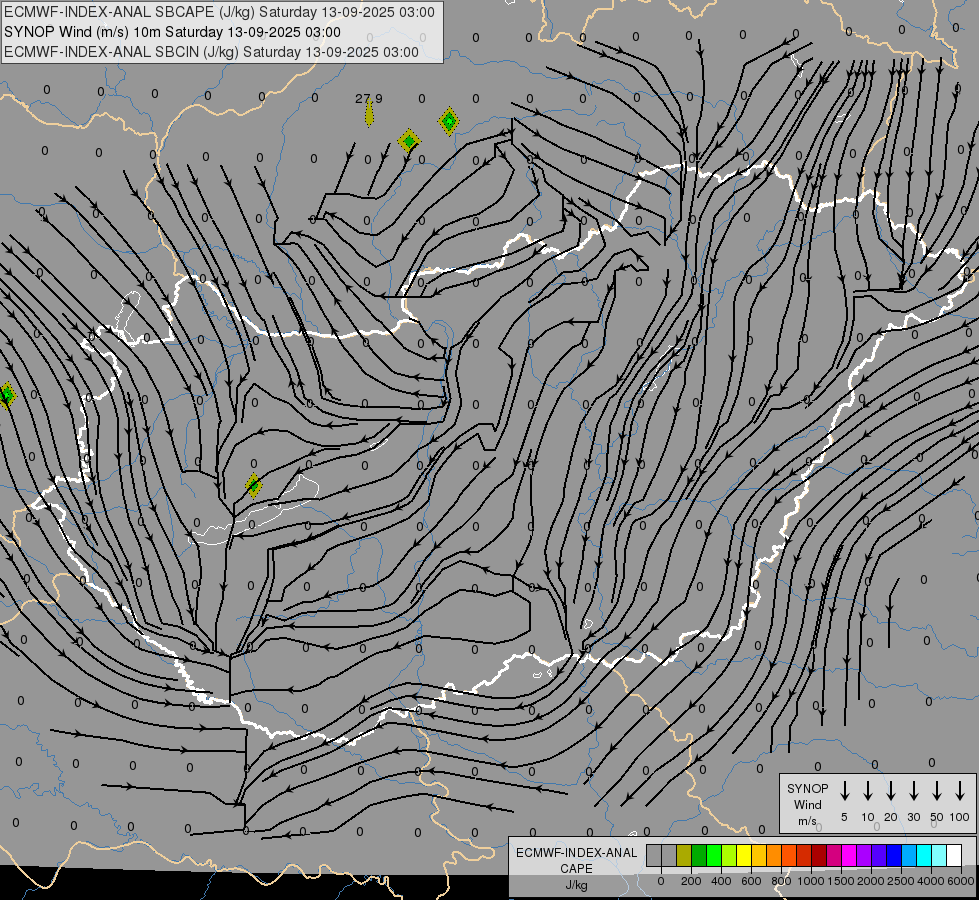Click the 10 speed label under wind arrows
Image resolution: width=979 pixels, height=900 pixels.
coord(868,817)
